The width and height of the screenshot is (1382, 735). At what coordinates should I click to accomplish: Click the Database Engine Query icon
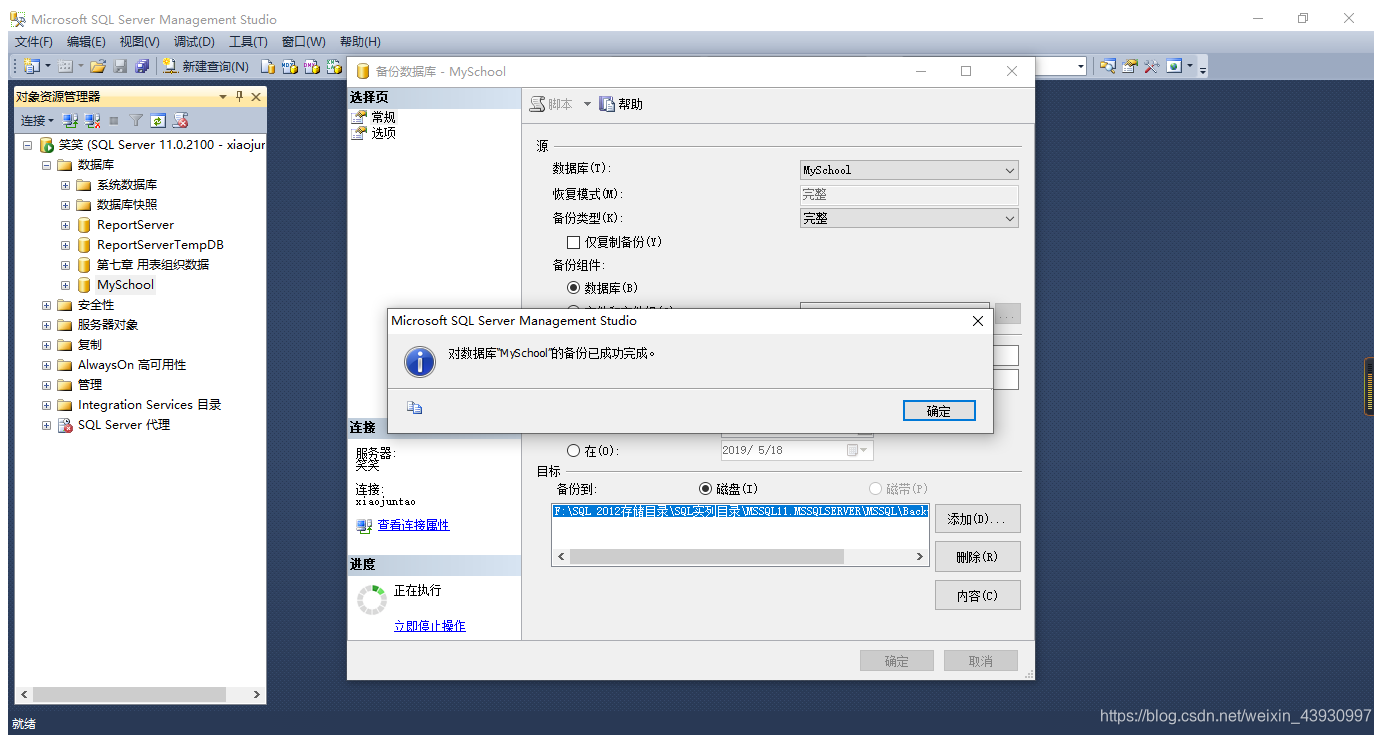tap(268, 66)
